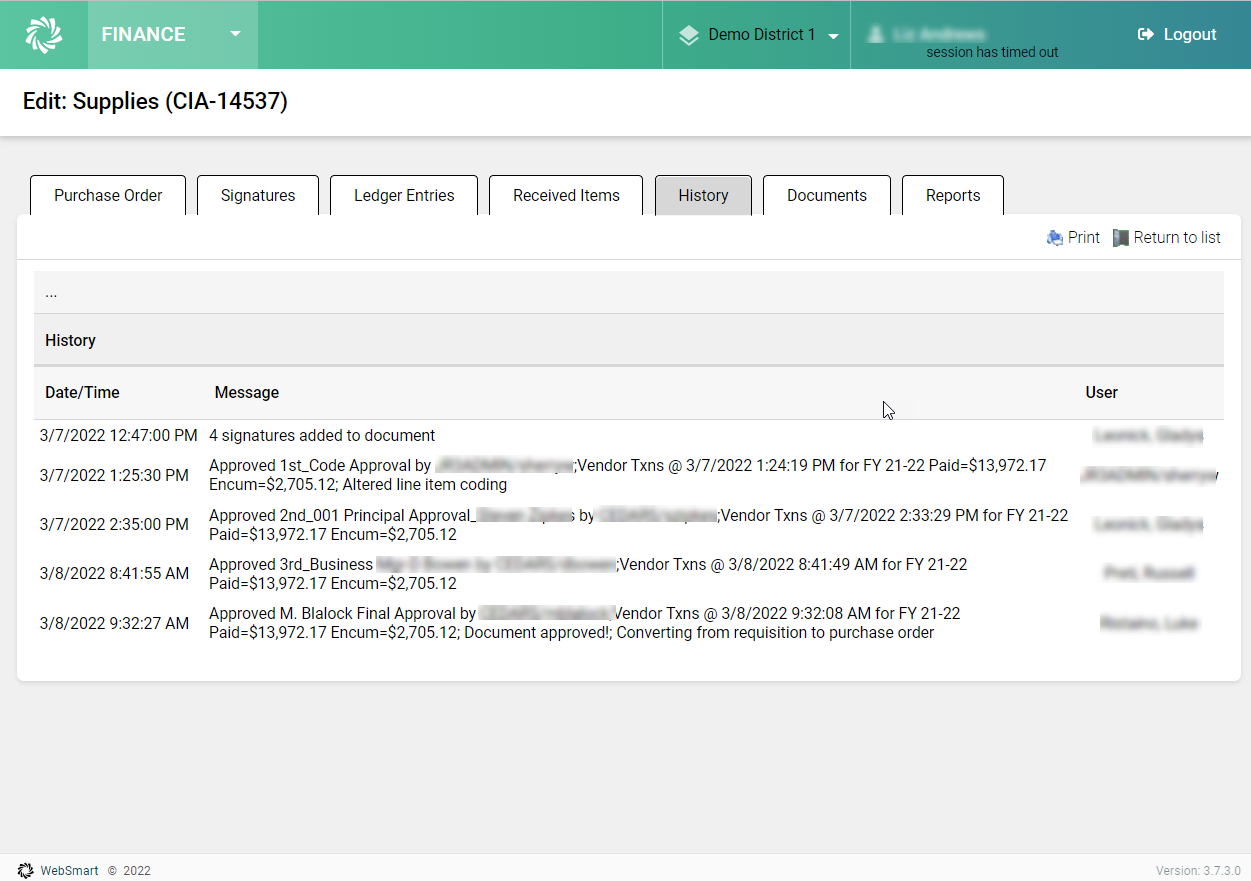Log out using the Logout link
Image resolution: width=1251 pixels, height=881 pixels.
click(x=1190, y=34)
